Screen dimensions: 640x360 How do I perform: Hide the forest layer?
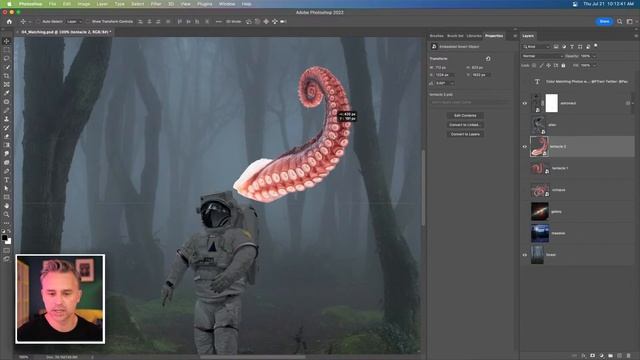click(x=525, y=255)
